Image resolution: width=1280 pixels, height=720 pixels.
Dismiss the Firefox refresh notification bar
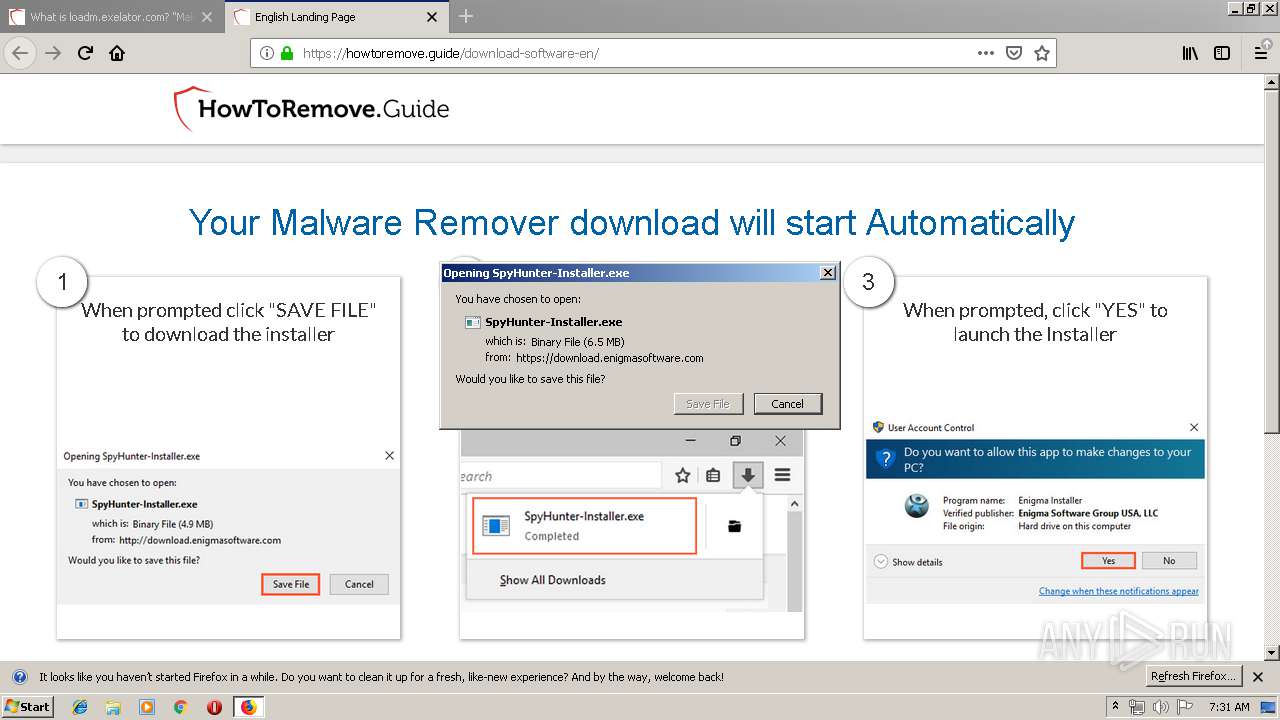coord(1258,677)
